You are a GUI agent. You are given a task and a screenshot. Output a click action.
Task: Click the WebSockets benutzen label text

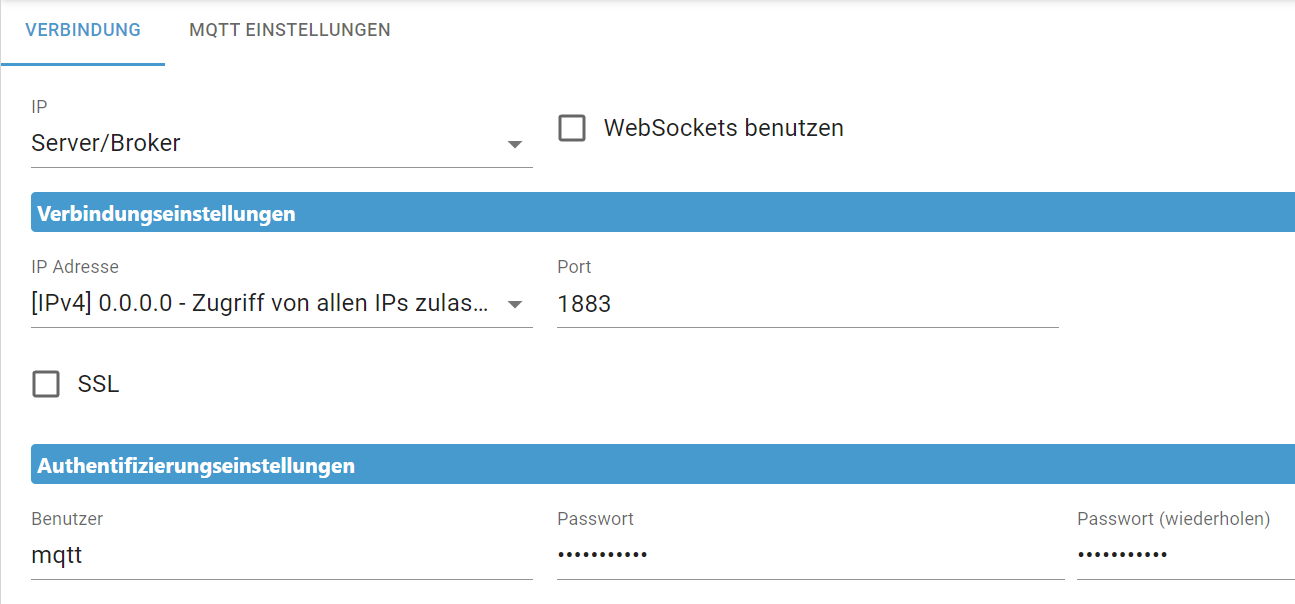click(x=723, y=129)
